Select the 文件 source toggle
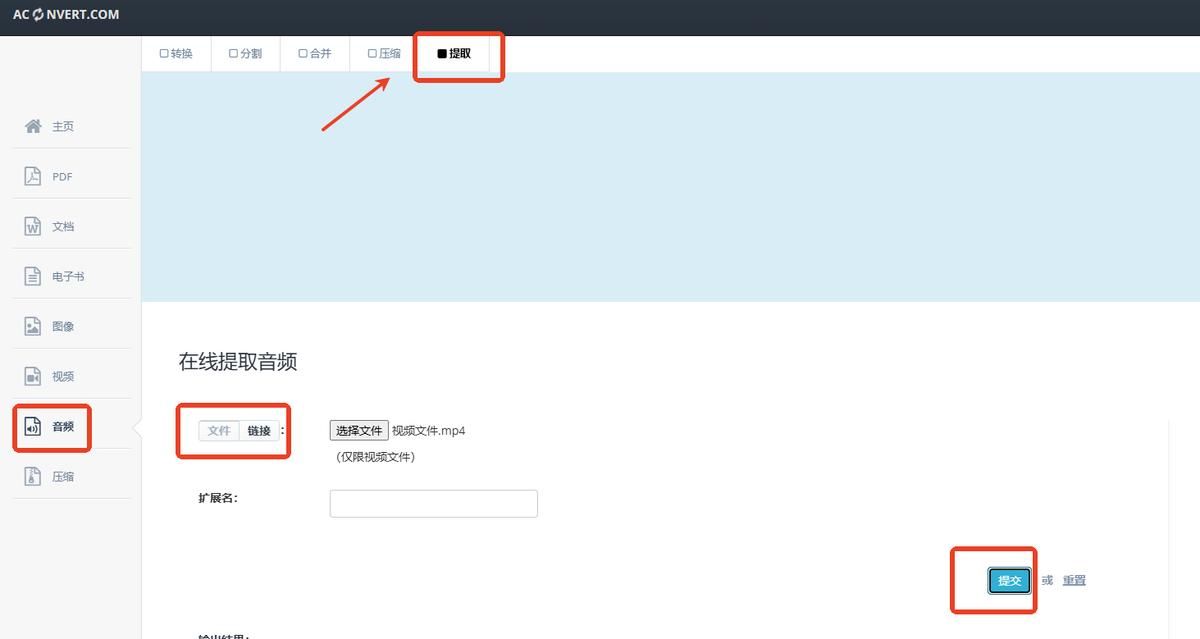 [x=219, y=431]
